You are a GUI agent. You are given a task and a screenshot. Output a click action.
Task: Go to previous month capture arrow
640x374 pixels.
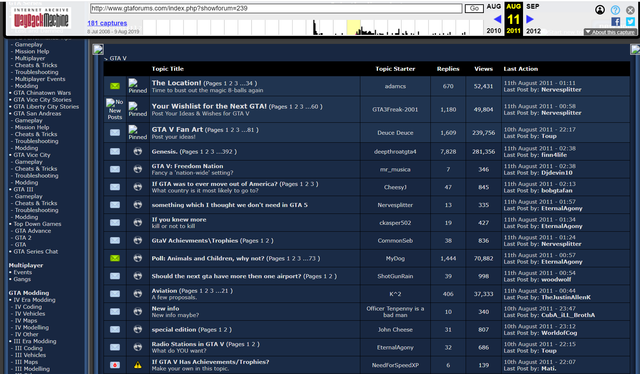click(x=497, y=19)
